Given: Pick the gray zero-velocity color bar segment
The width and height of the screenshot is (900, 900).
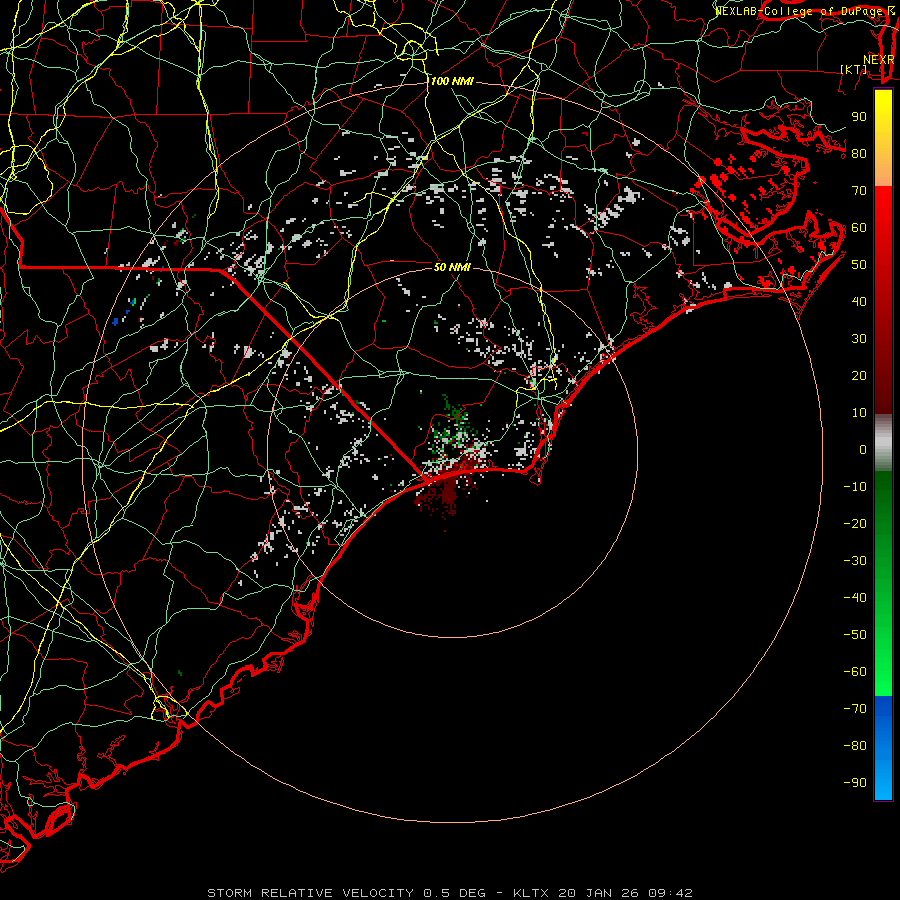Looking at the screenshot, I should tap(883, 443).
